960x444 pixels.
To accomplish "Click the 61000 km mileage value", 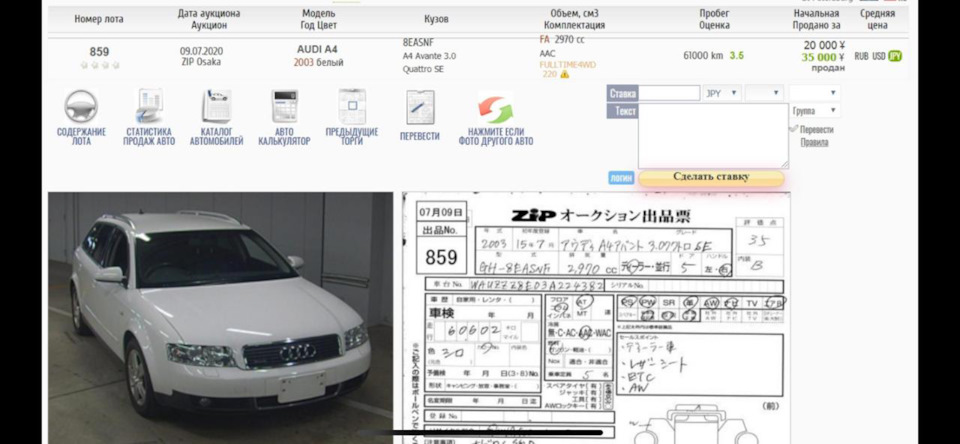I will point(703,56).
